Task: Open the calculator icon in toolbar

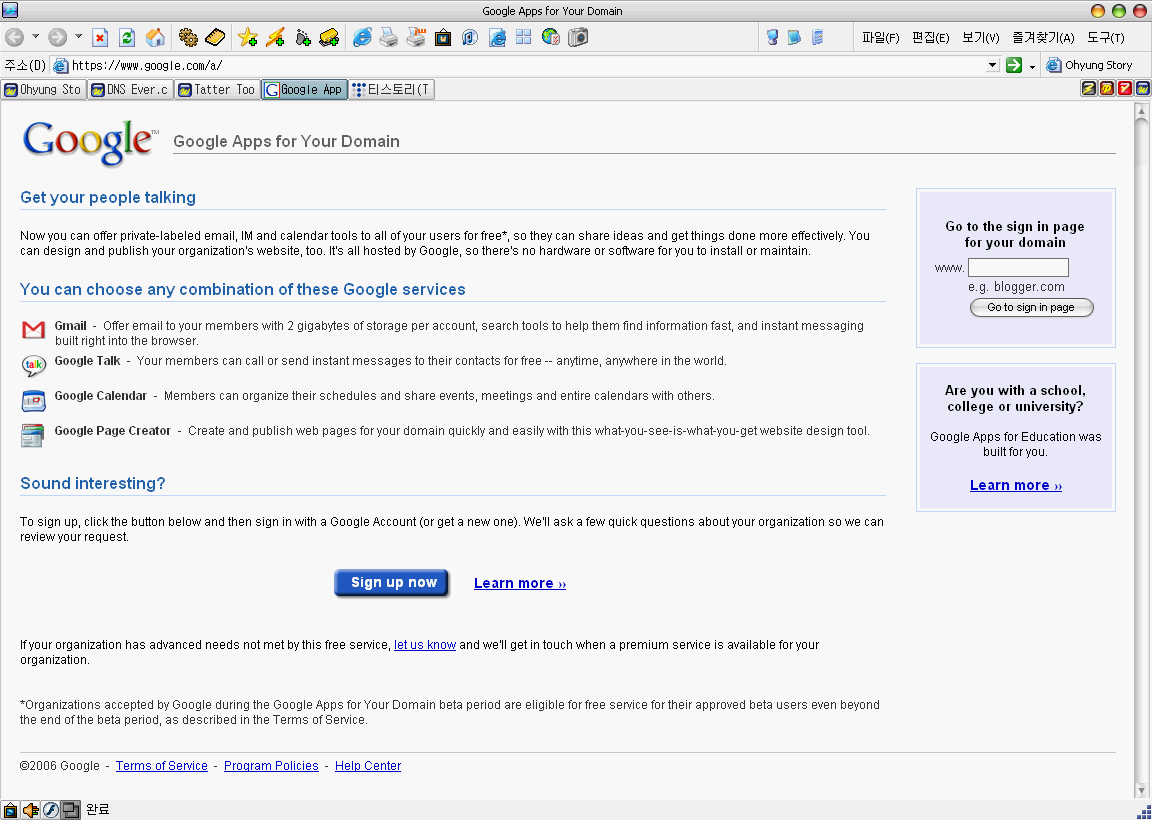Action: click(817, 37)
